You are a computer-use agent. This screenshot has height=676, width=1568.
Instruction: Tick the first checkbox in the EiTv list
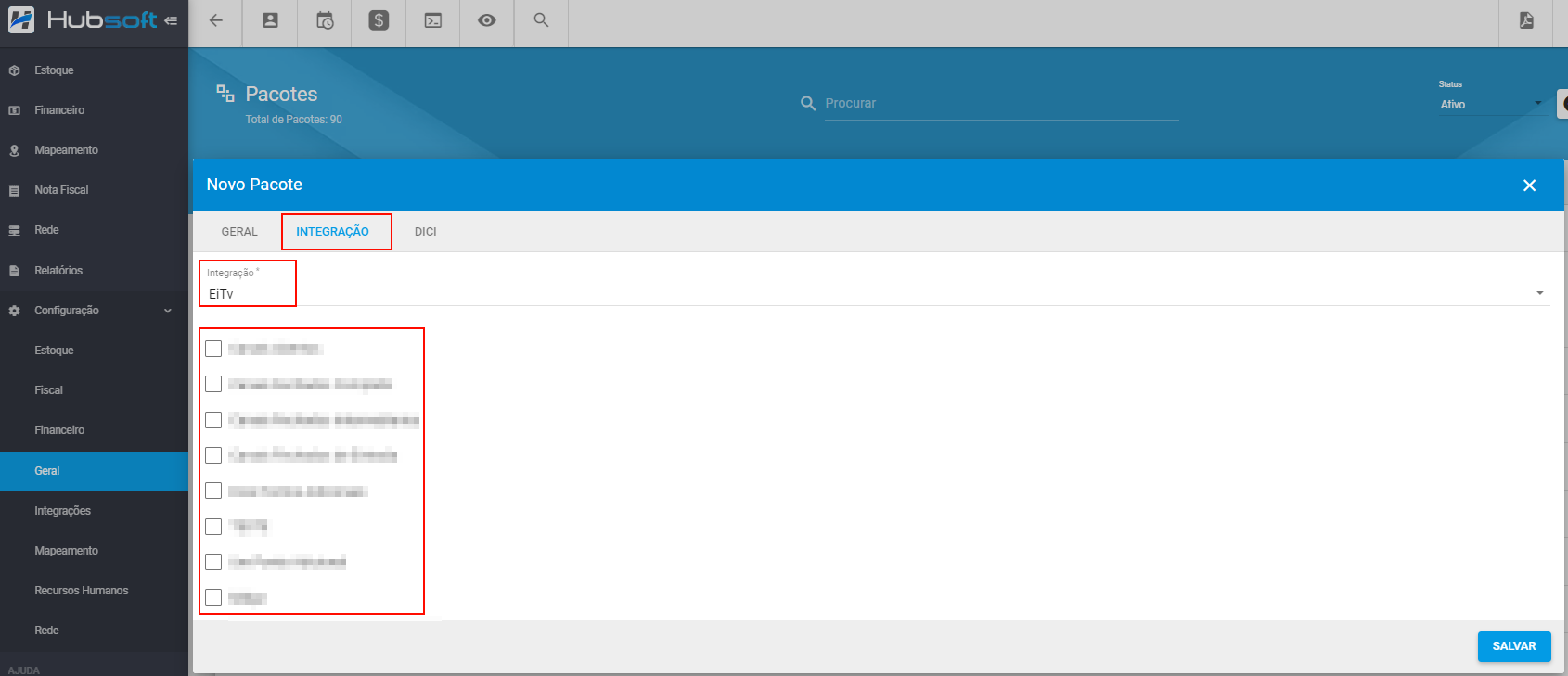pyautogui.click(x=213, y=349)
